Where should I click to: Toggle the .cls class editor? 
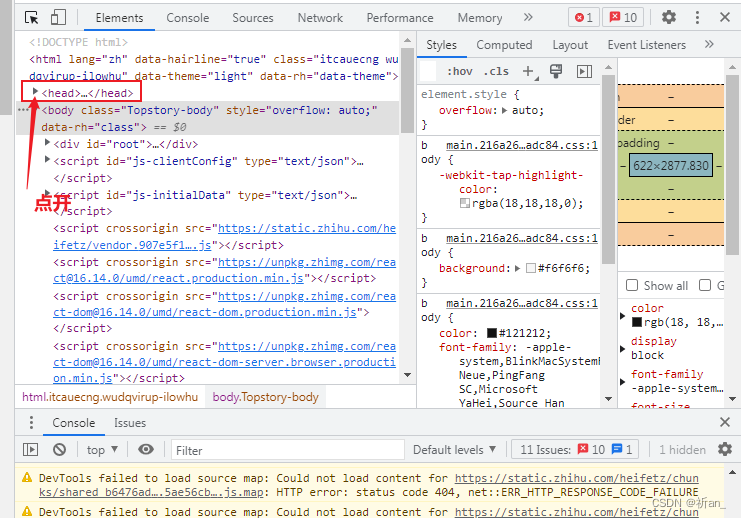coord(496,71)
